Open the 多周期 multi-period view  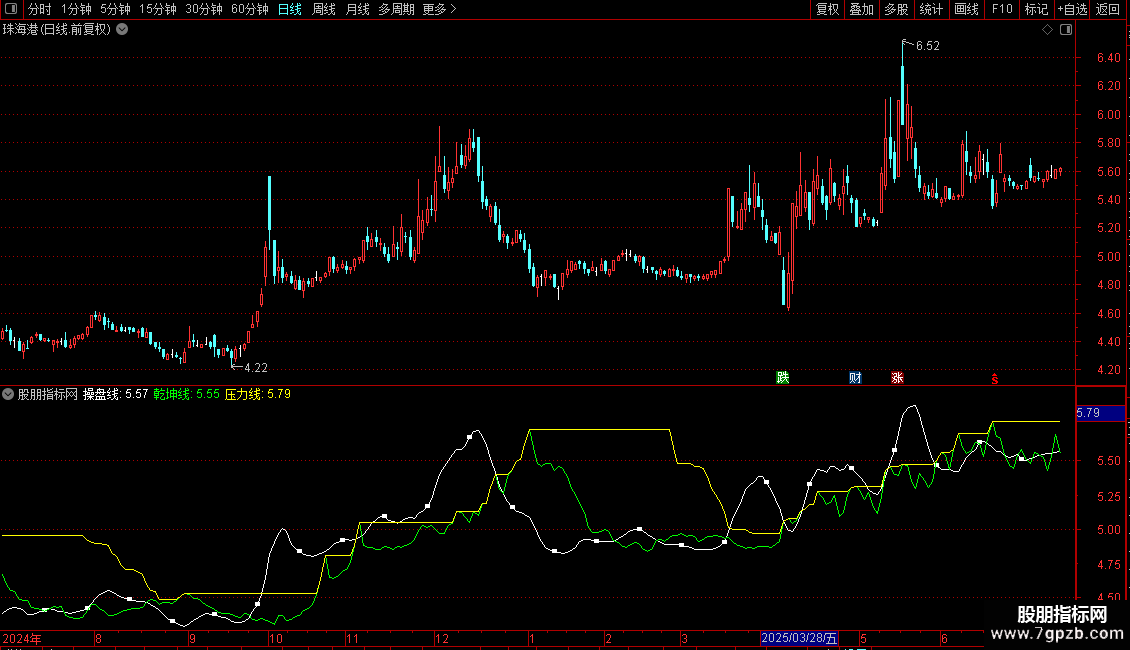396,9
